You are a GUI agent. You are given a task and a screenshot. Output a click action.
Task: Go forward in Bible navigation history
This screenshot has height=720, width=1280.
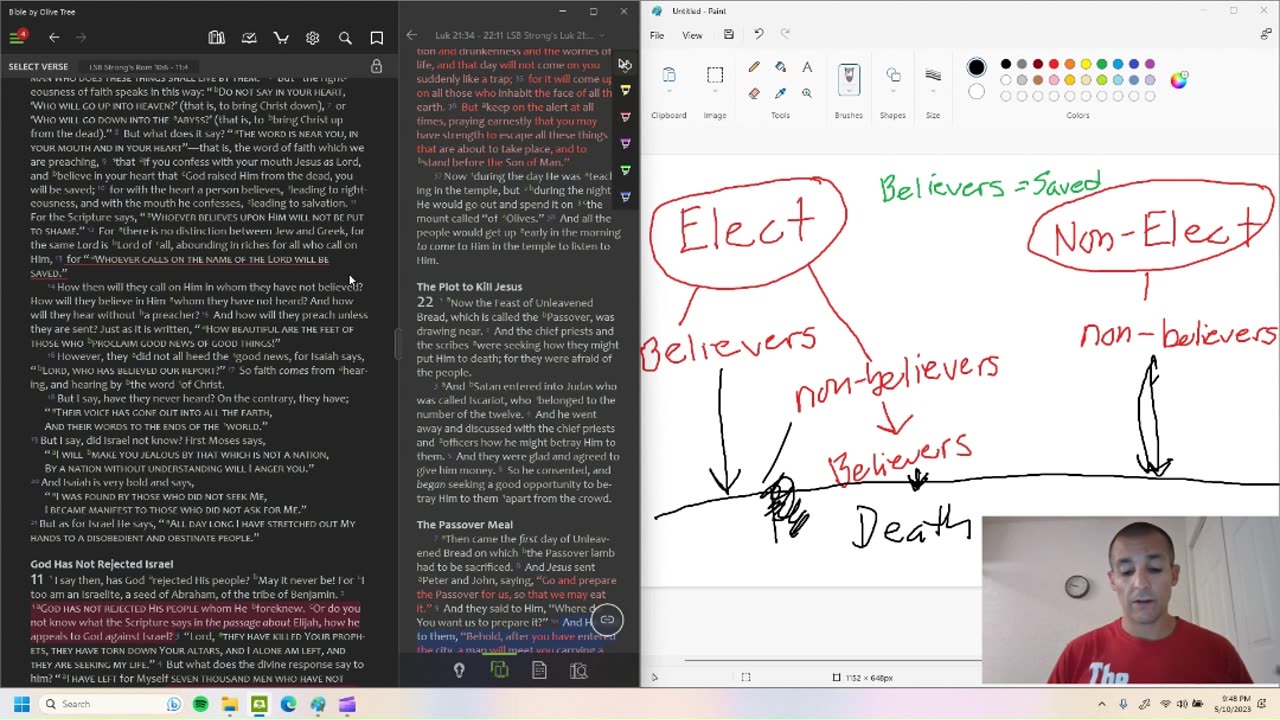click(81, 38)
